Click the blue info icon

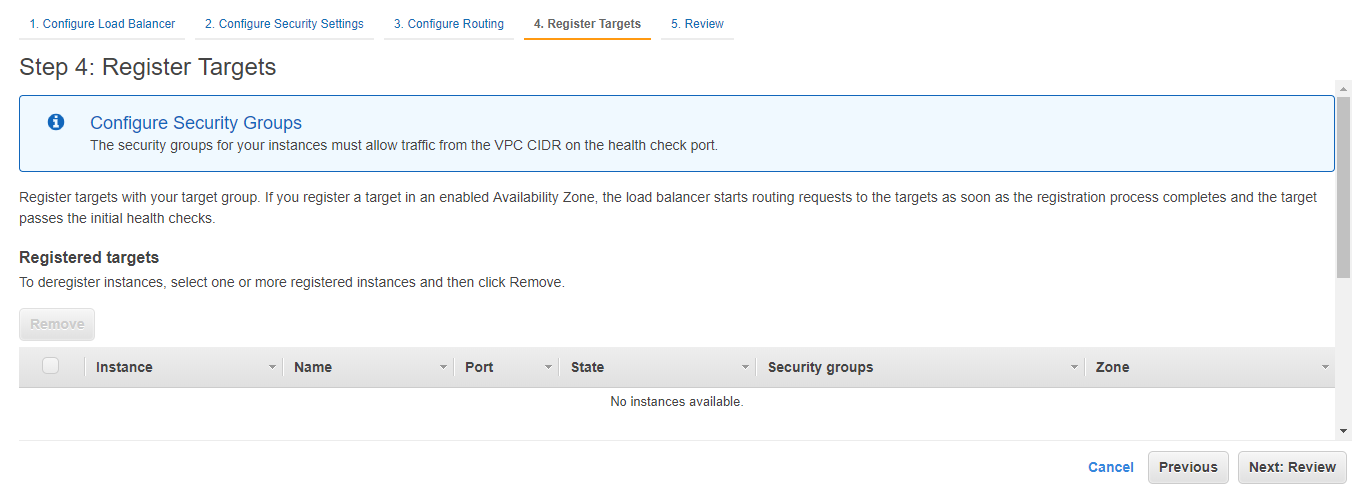pyautogui.click(x=56, y=122)
